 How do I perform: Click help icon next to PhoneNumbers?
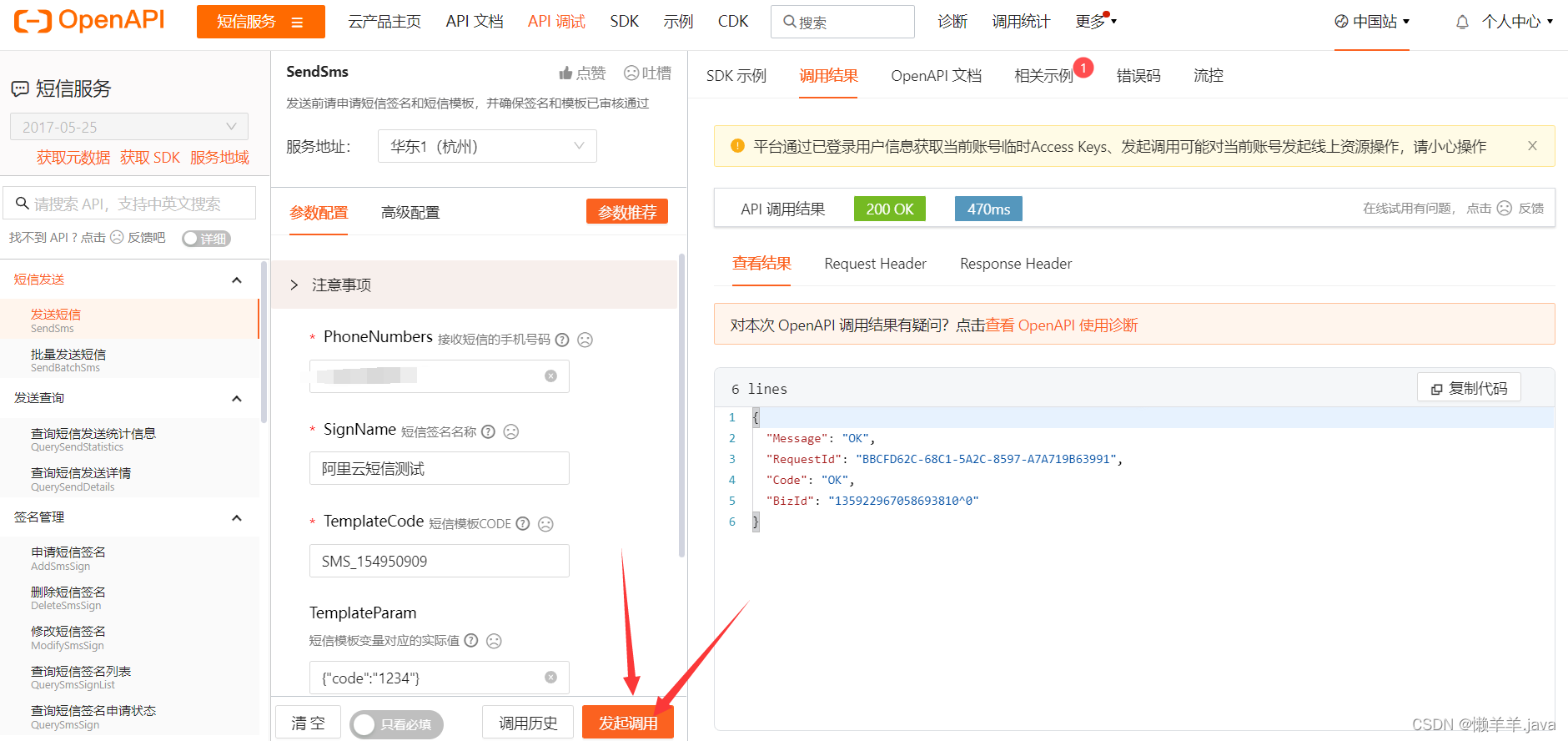coord(562,340)
